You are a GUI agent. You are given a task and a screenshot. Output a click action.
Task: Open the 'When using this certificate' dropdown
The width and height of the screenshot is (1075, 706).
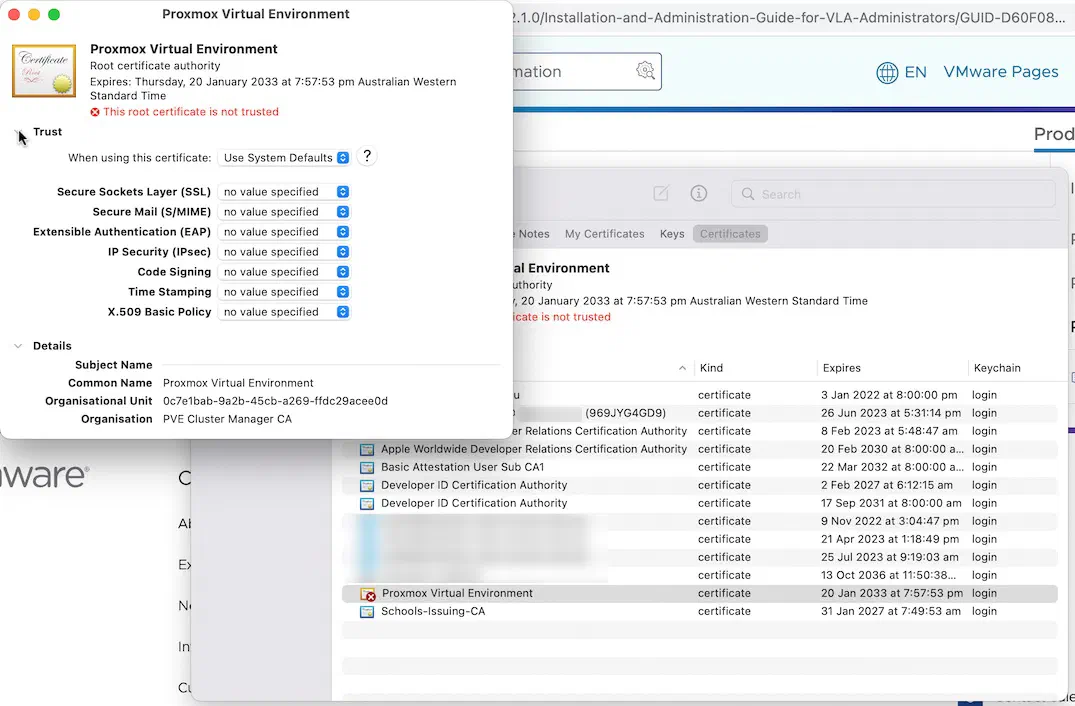[x=284, y=158]
